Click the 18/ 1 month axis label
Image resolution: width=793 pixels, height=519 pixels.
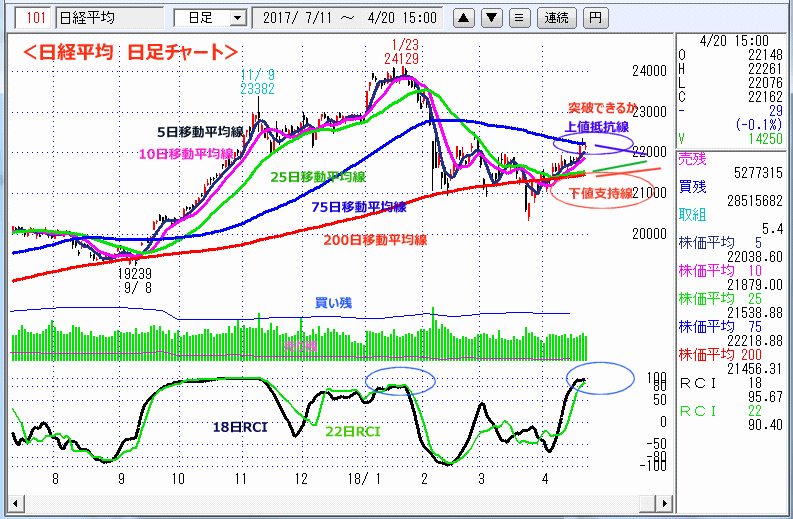point(364,479)
